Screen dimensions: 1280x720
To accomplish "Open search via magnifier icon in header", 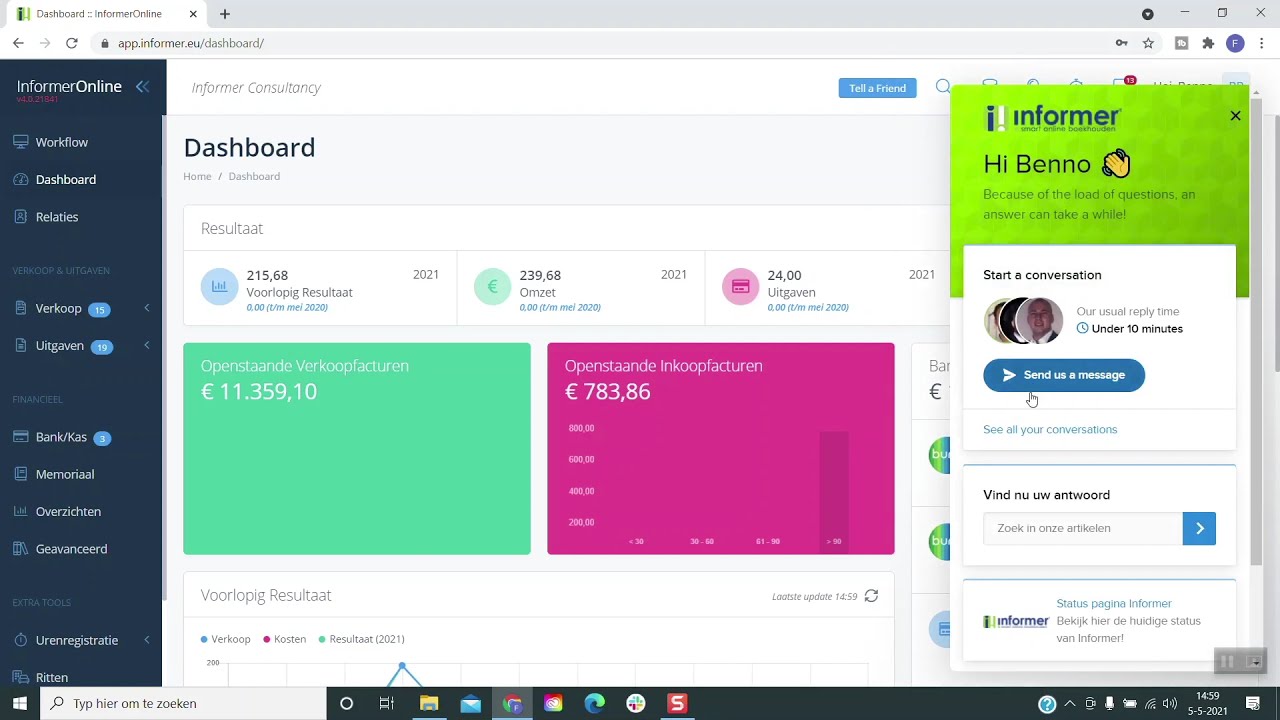I will pyautogui.click(x=943, y=87).
